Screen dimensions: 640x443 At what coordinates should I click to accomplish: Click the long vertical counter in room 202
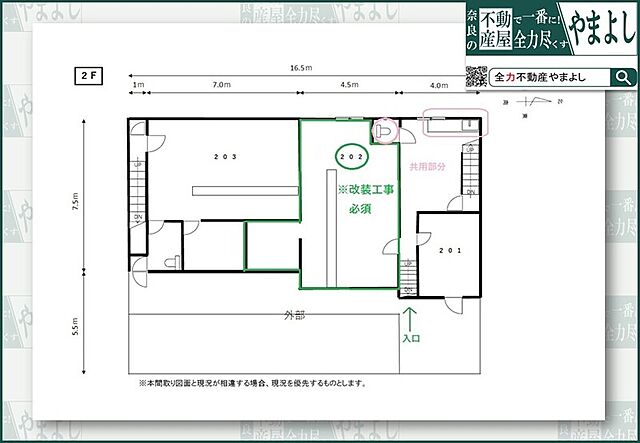coord(331,228)
